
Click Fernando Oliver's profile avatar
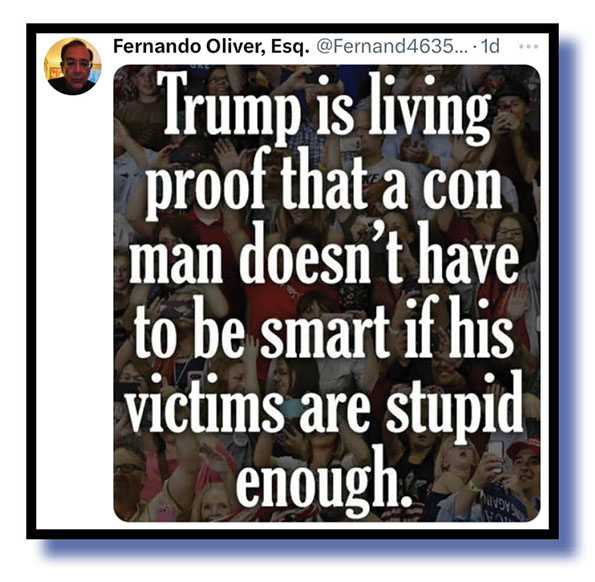73,66
